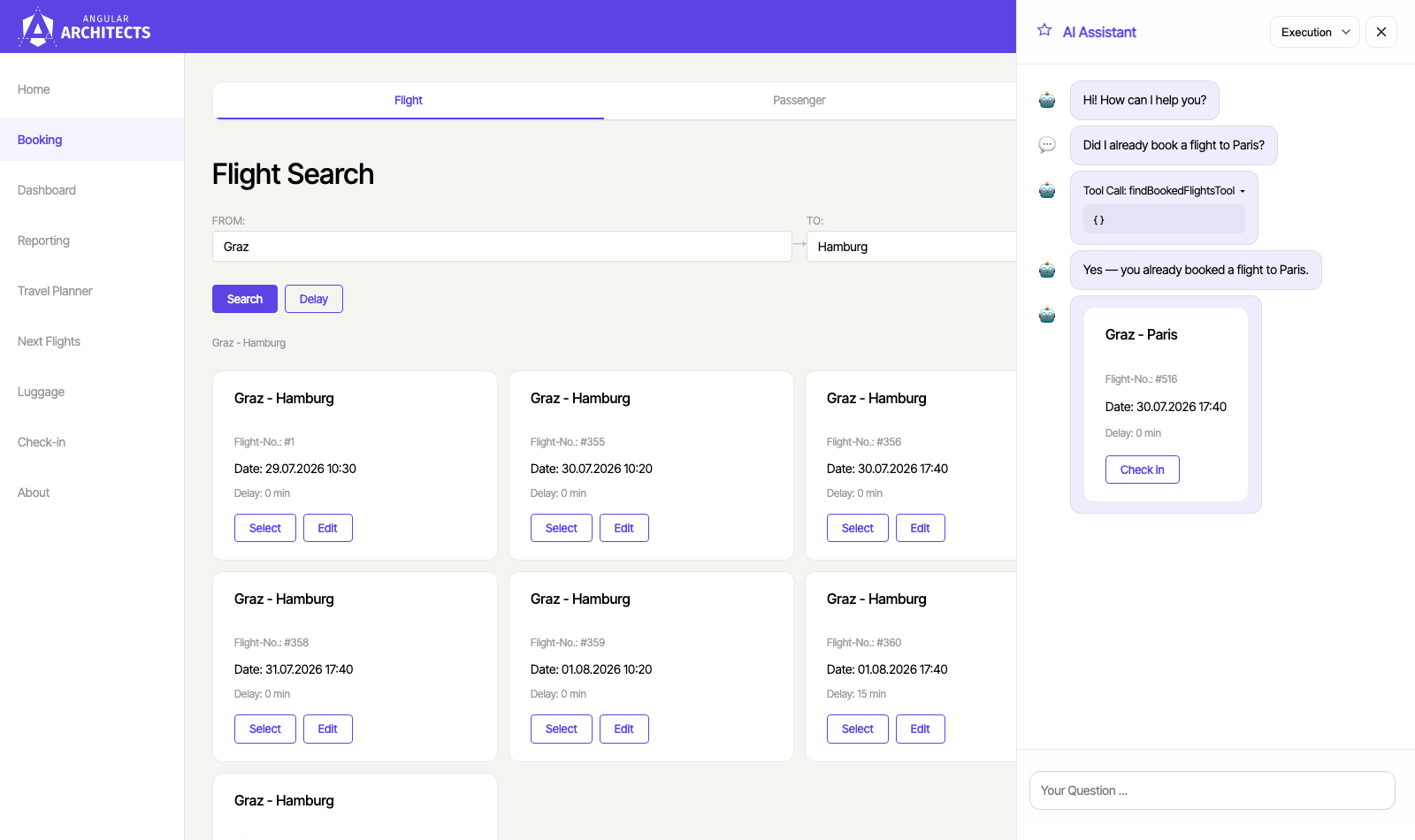
Task: Select flight #356
Action: point(858,528)
